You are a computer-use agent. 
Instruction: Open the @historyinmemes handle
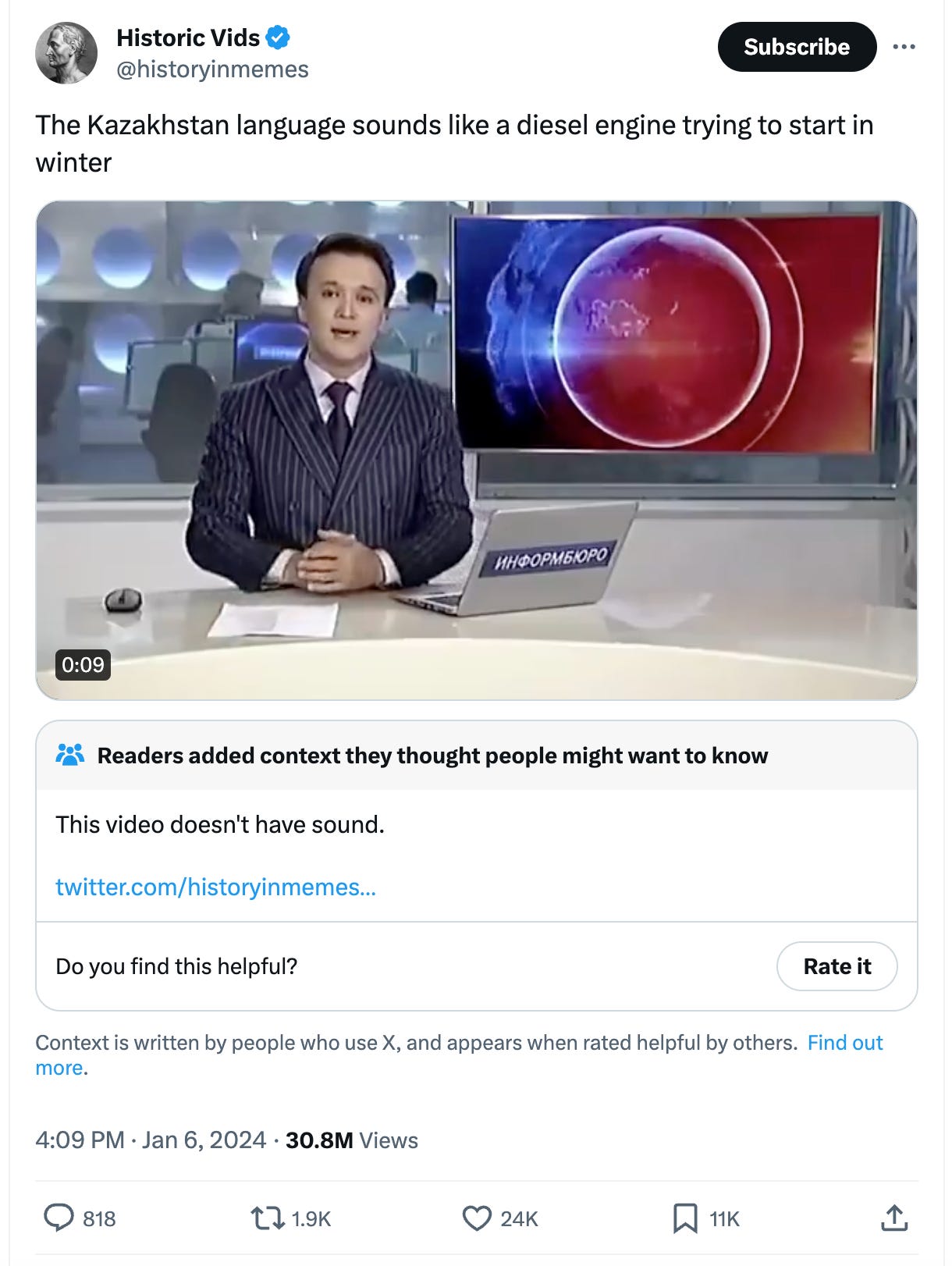click(212, 69)
